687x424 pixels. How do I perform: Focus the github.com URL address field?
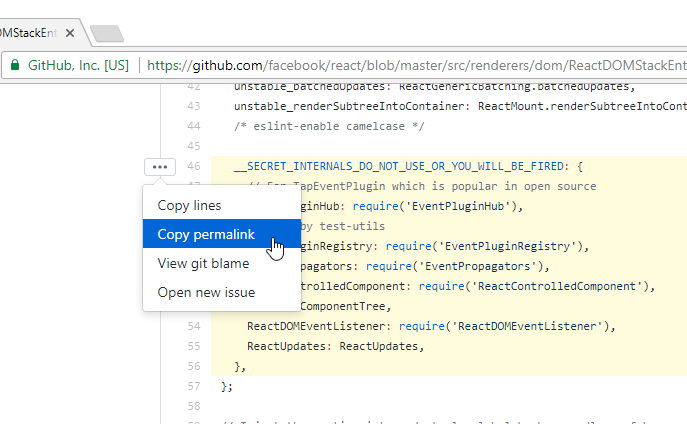tap(416, 65)
